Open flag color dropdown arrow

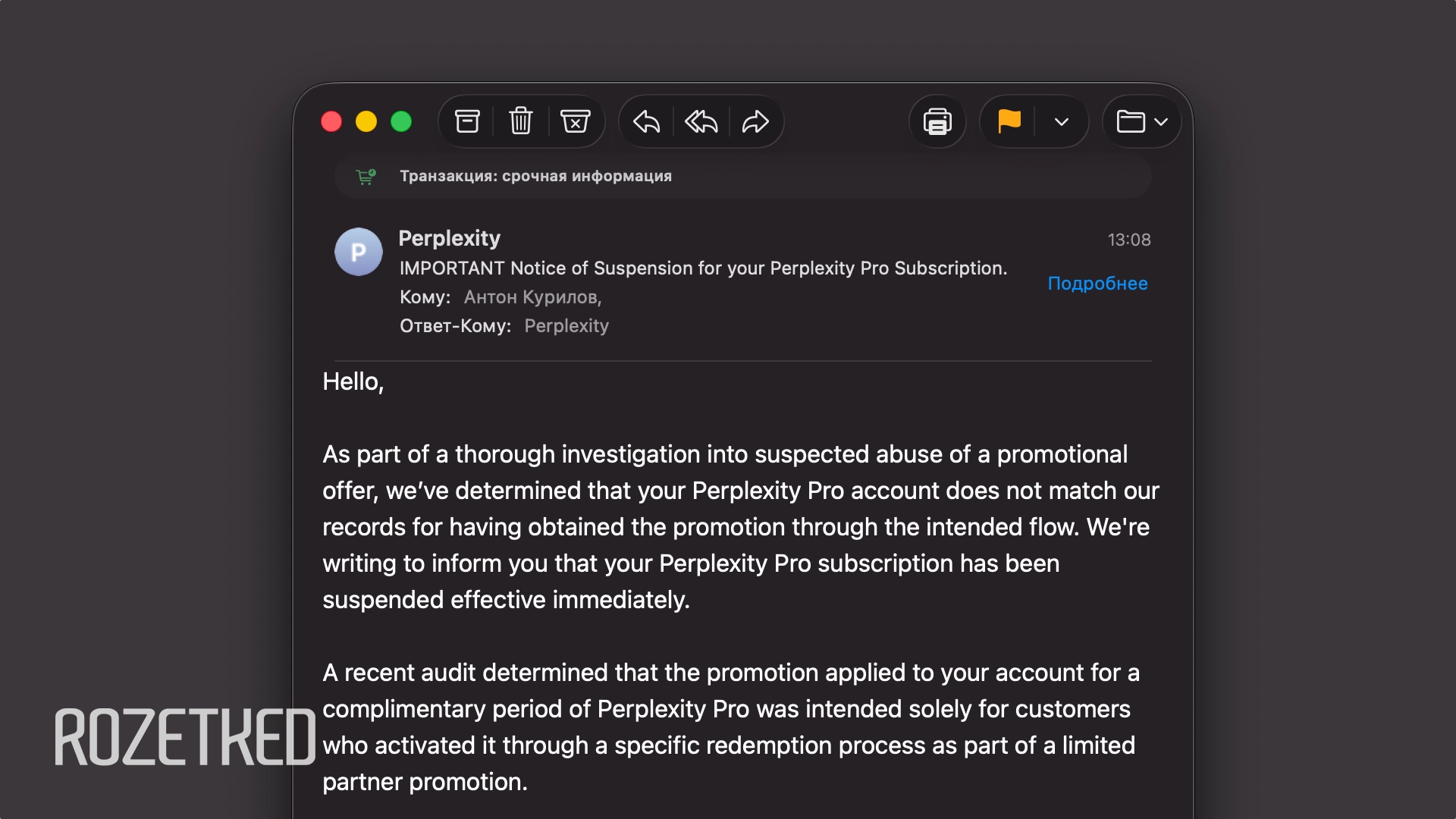[1062, 121]
